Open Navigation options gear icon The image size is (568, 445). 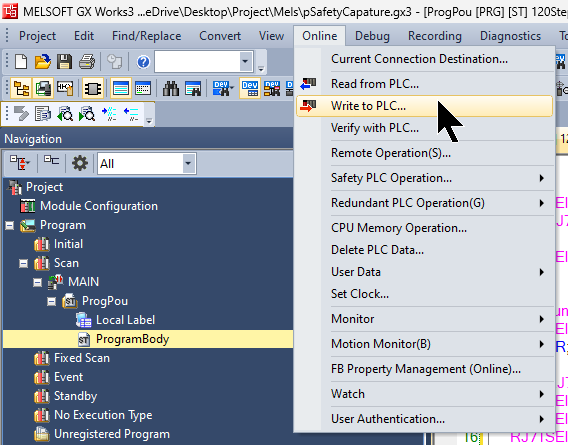click(x=80, y=163)
